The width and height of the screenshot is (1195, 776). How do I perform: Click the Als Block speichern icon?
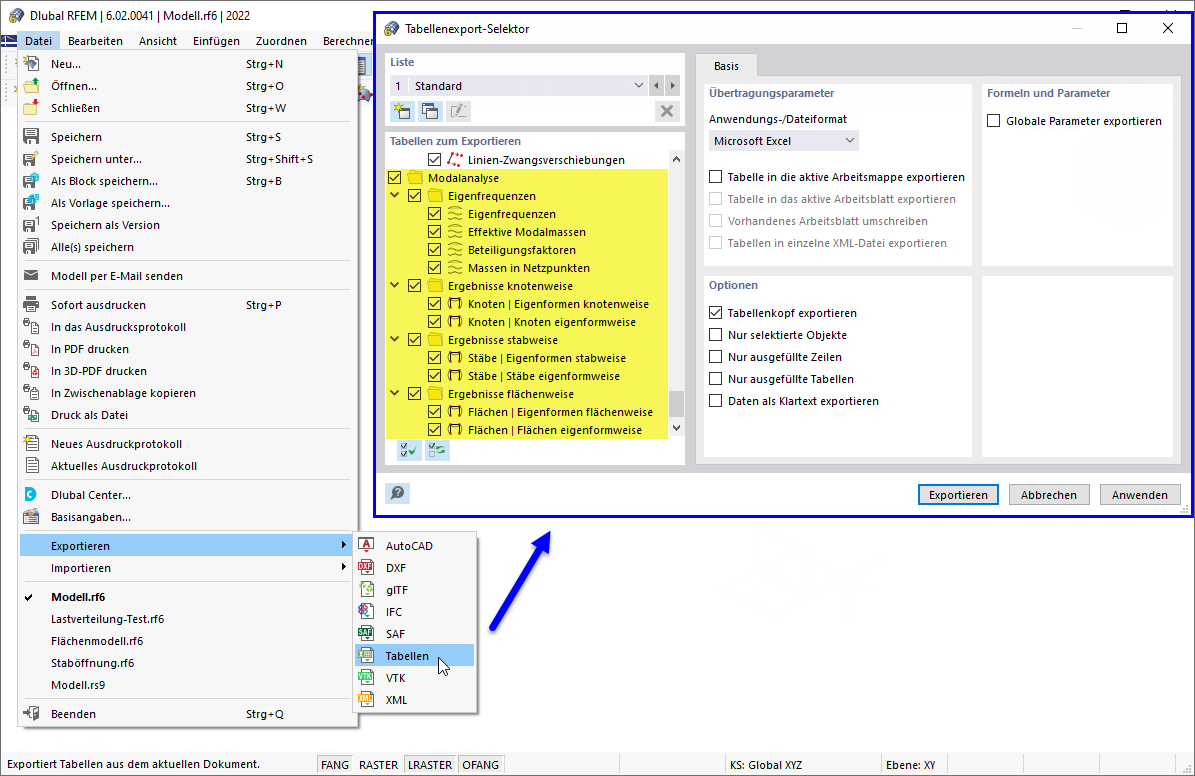[x=31, y=181]
